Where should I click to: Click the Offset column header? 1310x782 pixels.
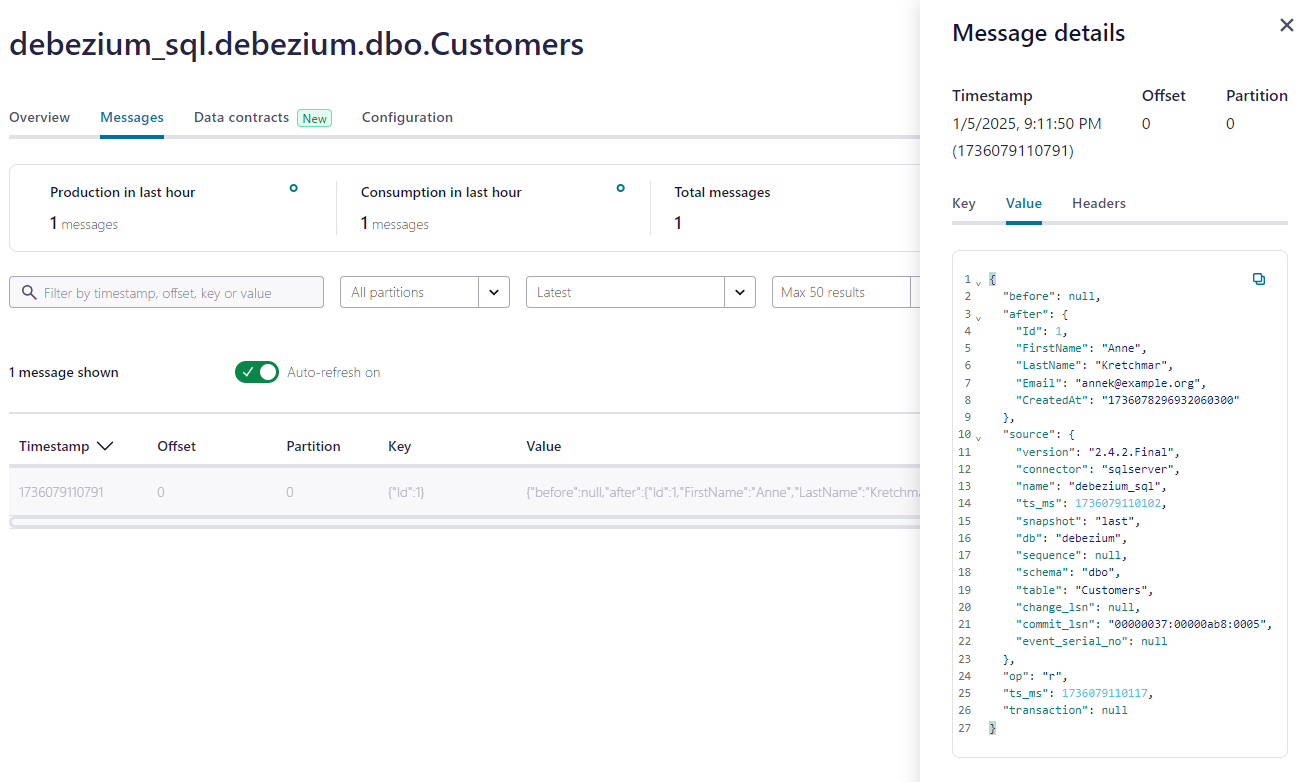click(176, 446)
